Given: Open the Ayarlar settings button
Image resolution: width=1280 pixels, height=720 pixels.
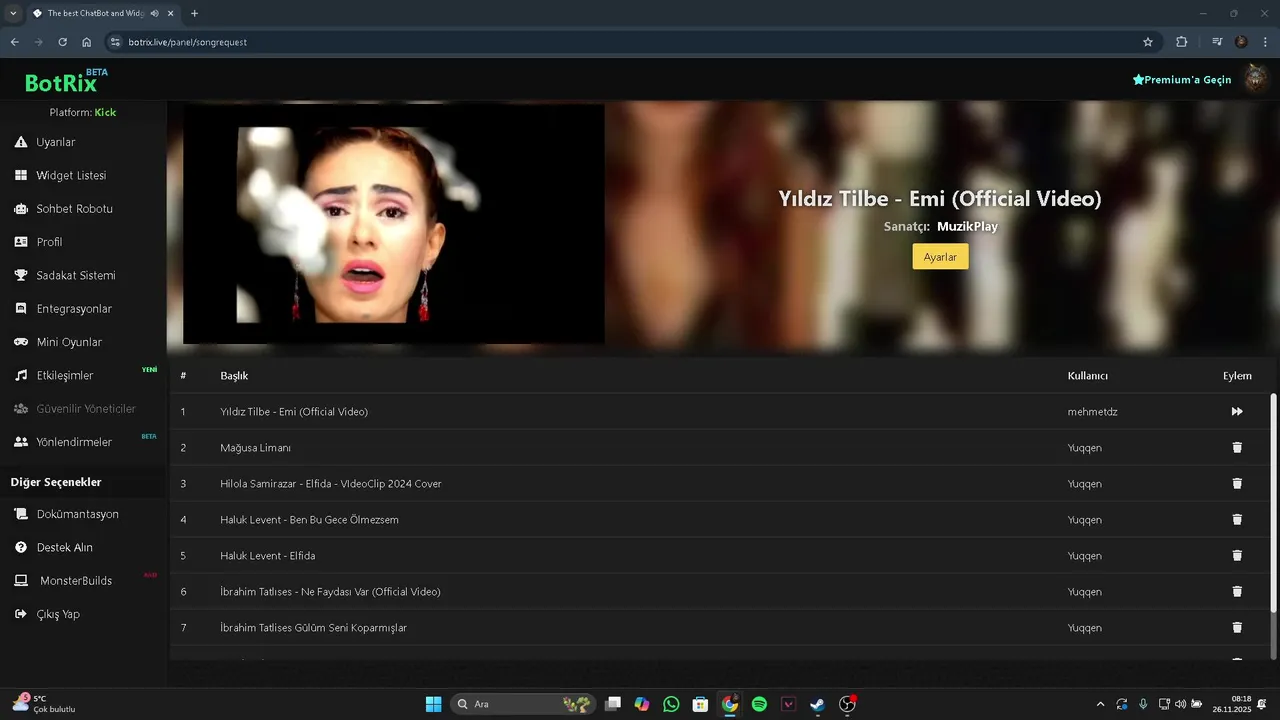Looking at the screenshot, I should 940,257.
